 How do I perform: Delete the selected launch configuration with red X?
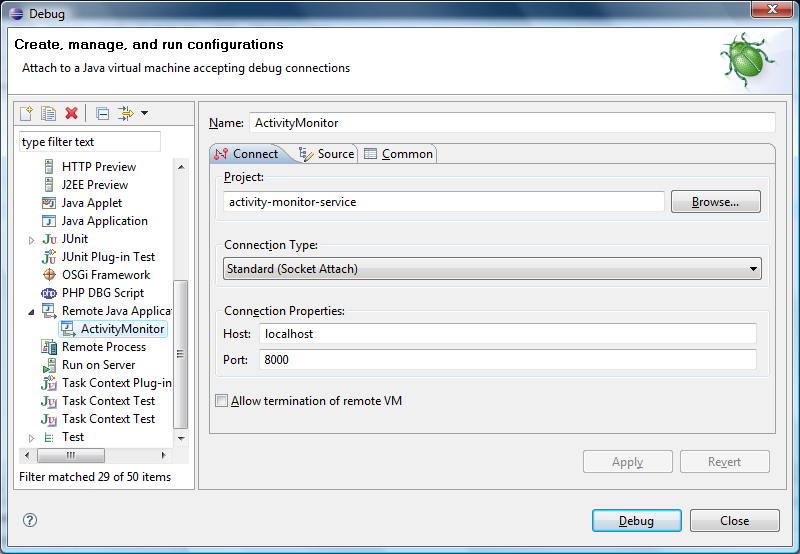coord(71,113)
